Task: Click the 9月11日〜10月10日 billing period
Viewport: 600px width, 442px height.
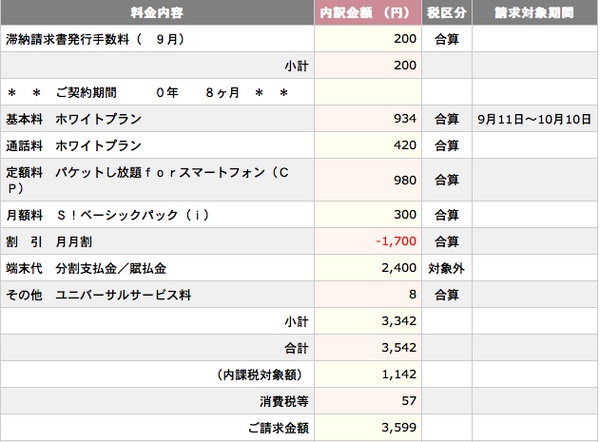Action: (x=534, y=119)
